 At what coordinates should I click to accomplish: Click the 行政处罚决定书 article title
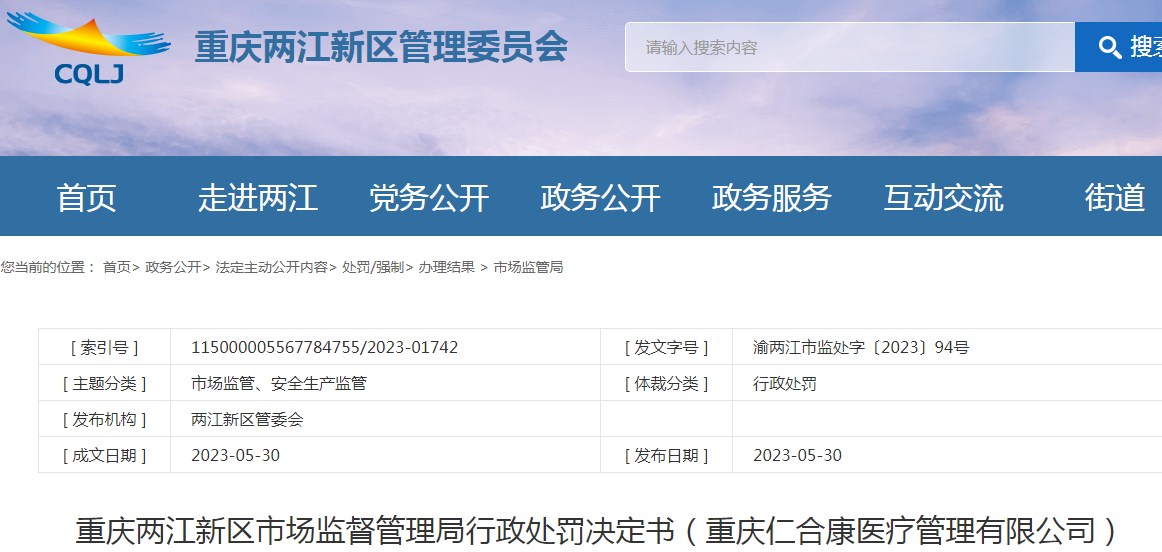(x=597, y=531)
